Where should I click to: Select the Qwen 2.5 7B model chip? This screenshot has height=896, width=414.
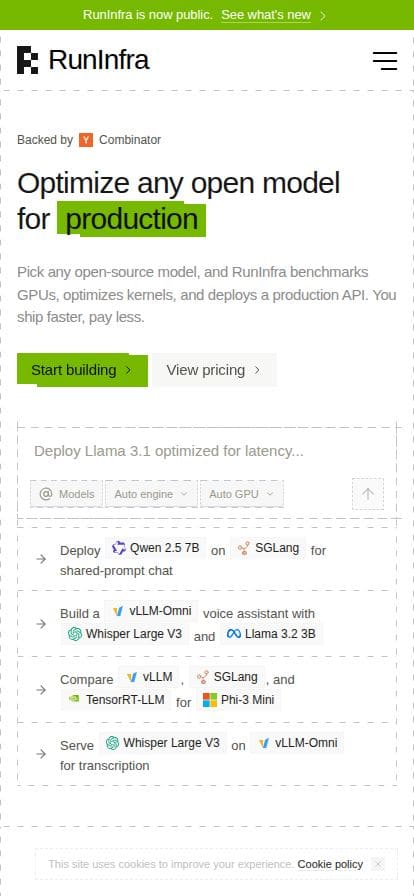[x=155, y=548]
